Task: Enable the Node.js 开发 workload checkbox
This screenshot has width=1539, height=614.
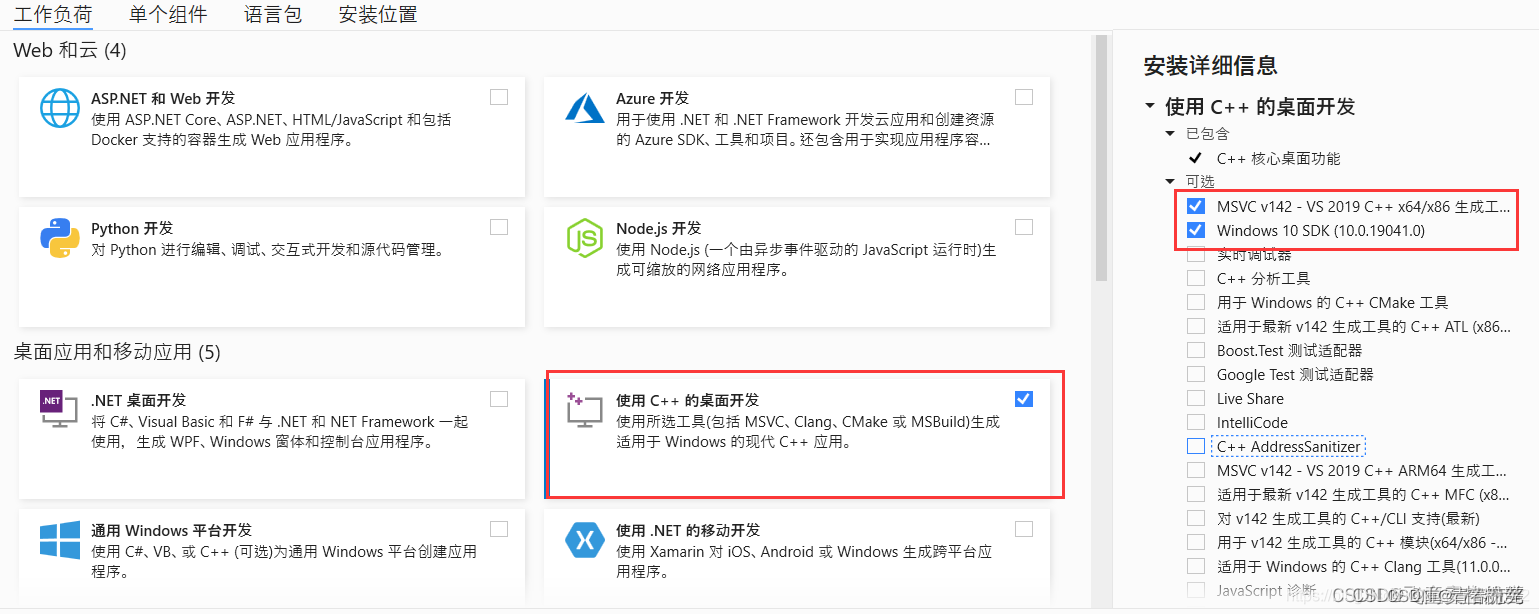Action: 1024,227
